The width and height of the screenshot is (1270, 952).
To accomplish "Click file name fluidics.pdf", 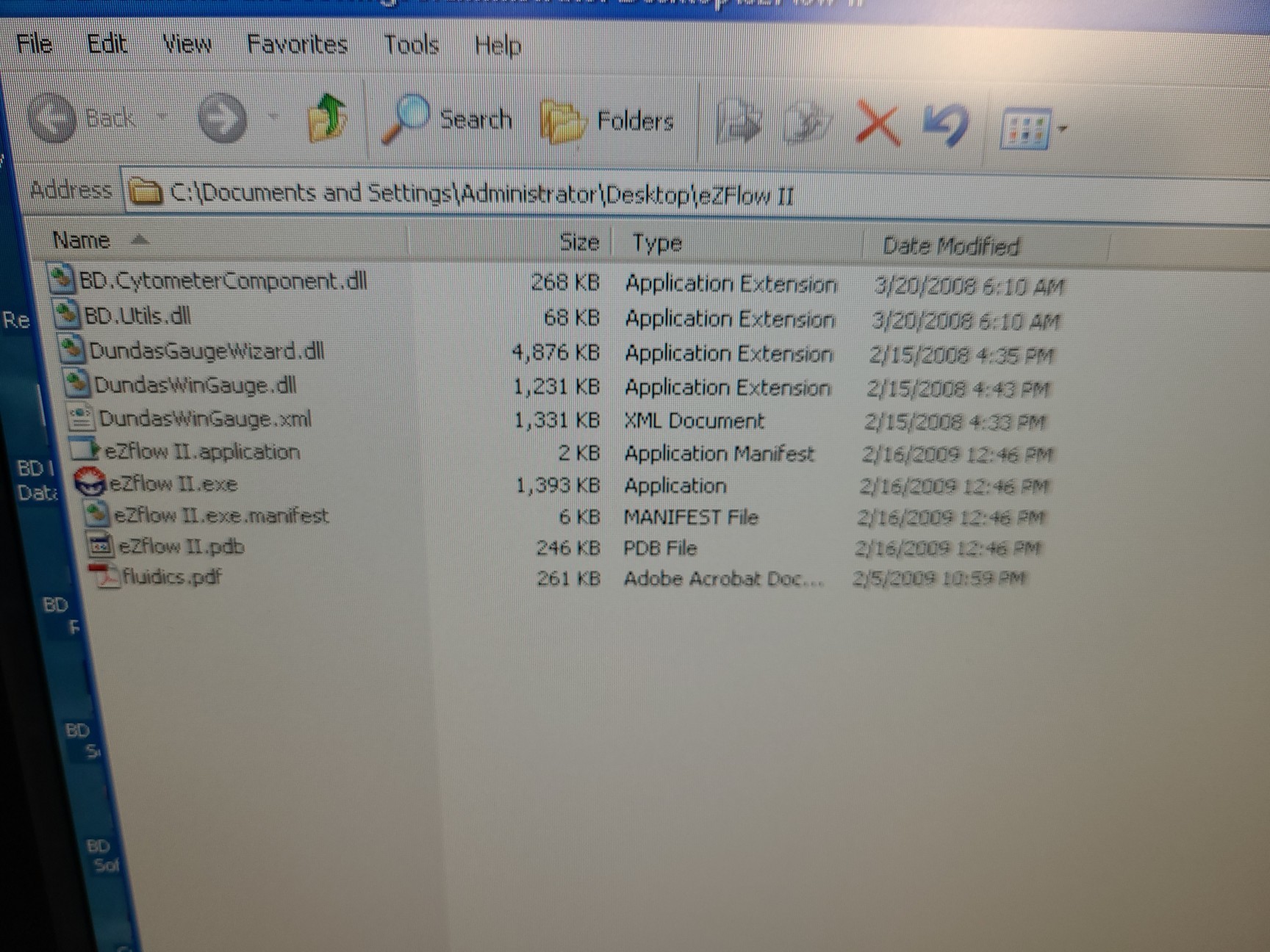I will [x=171, y=577].
